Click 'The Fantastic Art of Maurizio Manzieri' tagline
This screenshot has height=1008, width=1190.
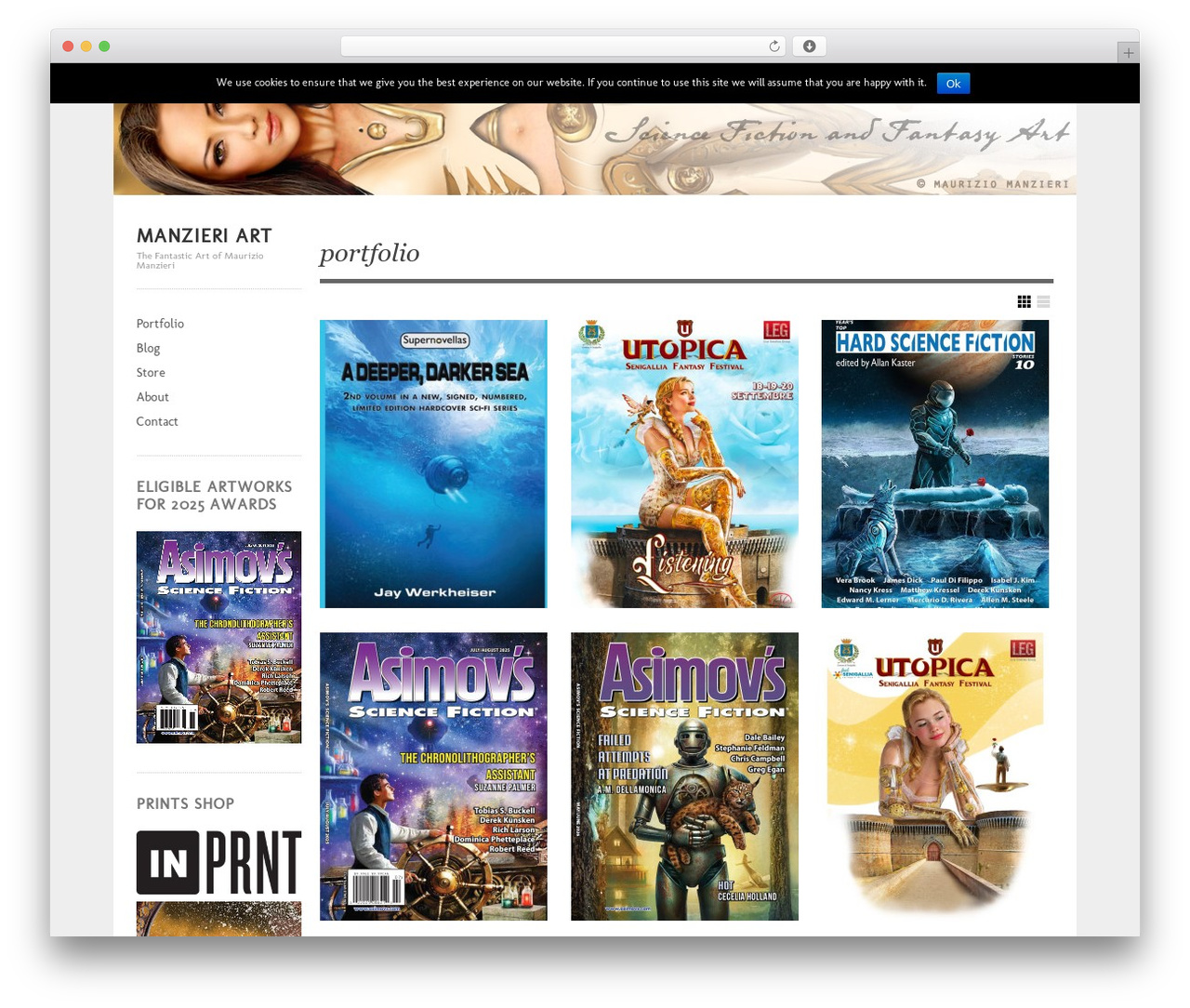200,260
